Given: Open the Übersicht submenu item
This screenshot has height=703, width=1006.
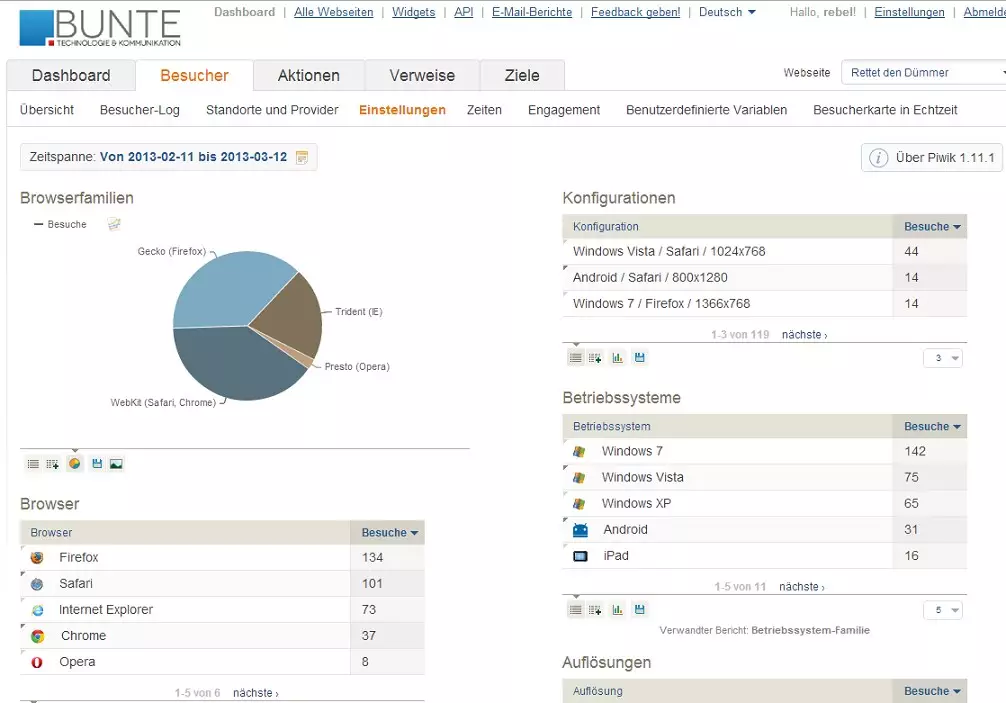Looking at the screenshot, I should 47,110.
